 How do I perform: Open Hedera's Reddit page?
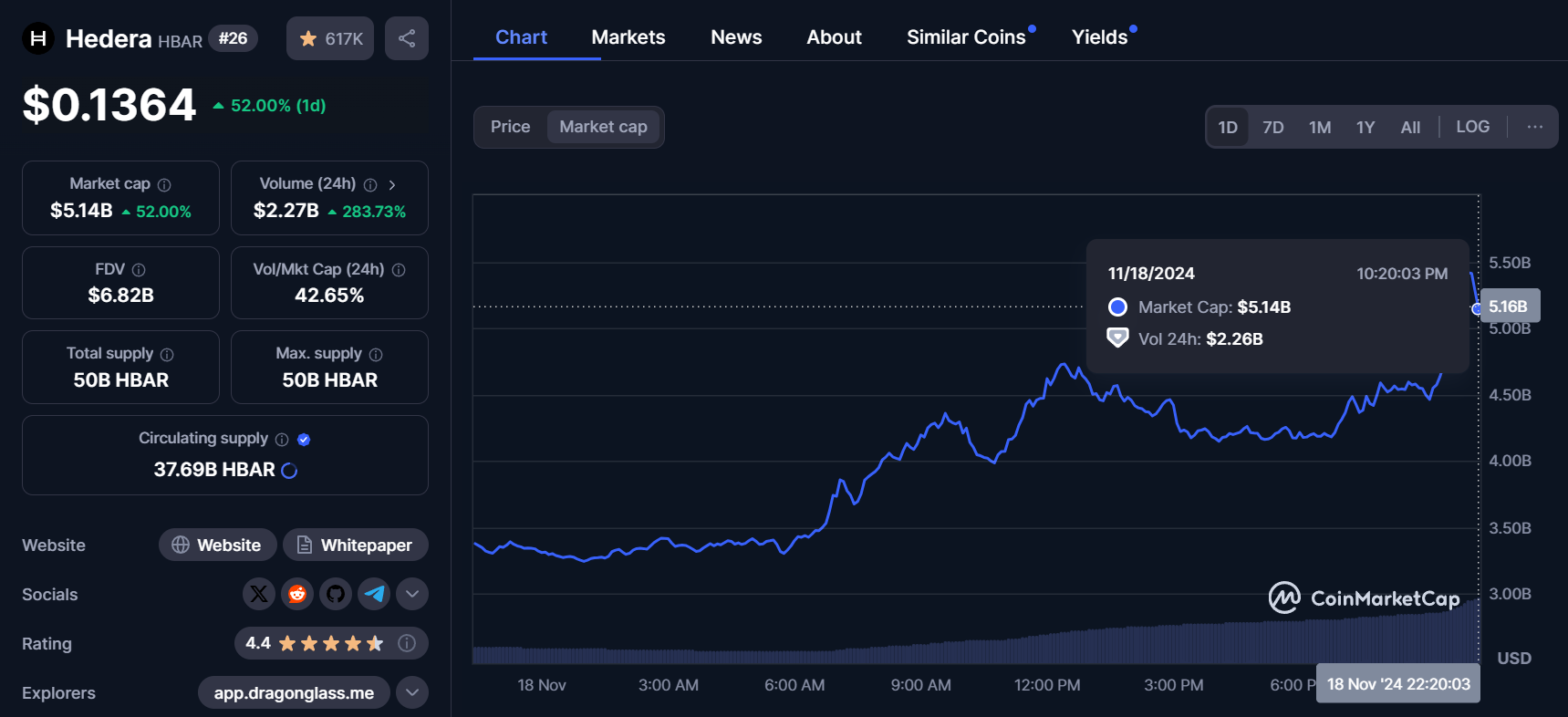(297, 594)
